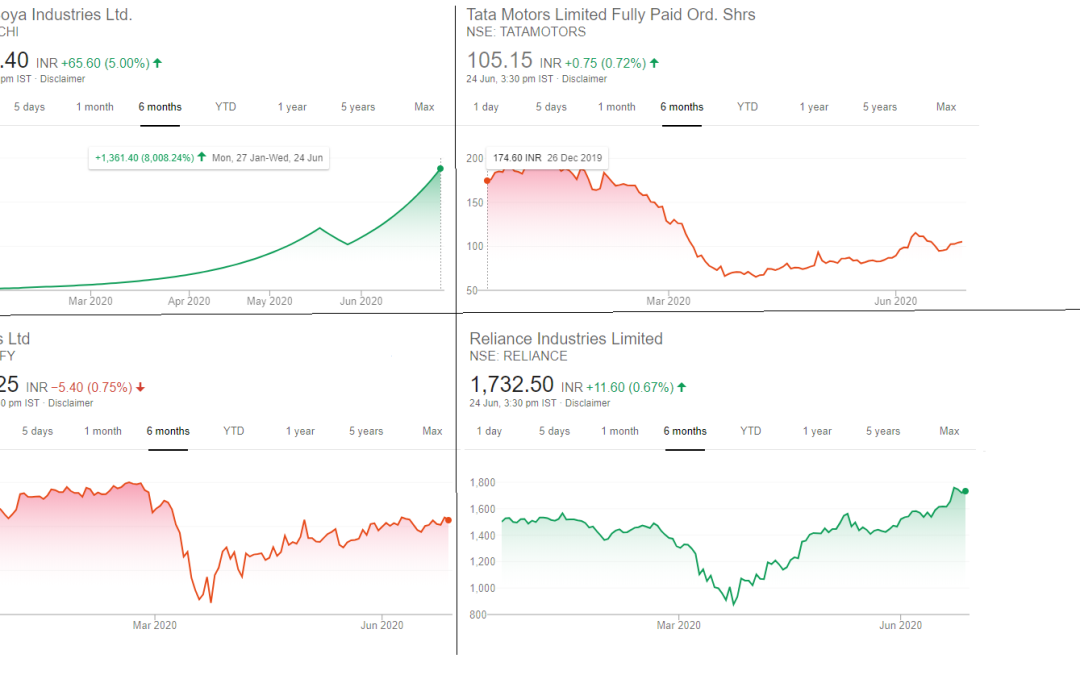Click the "+11.60 (0.67%)" change value
The width and height of the screenshot is (1080, 675).
click(630, 388)
